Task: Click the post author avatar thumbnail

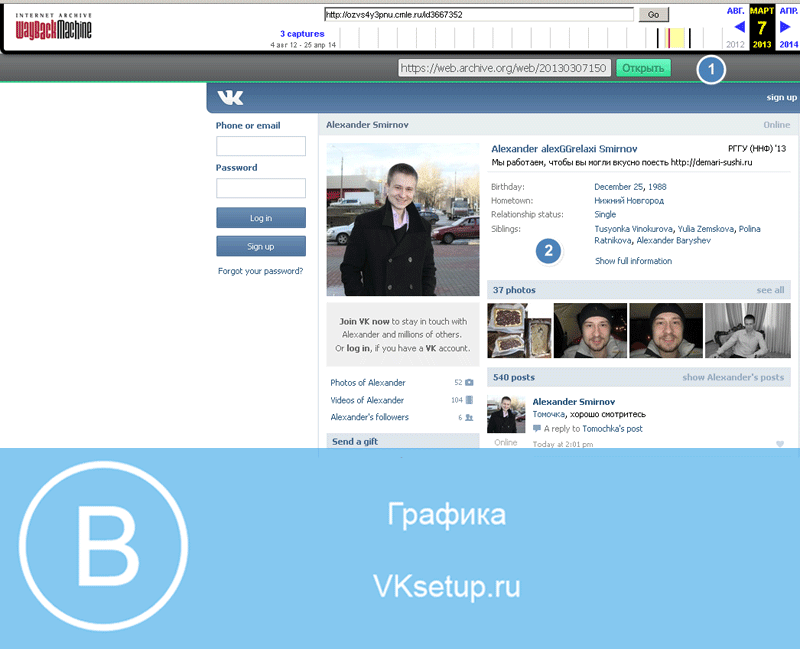Action: [506, 415]
